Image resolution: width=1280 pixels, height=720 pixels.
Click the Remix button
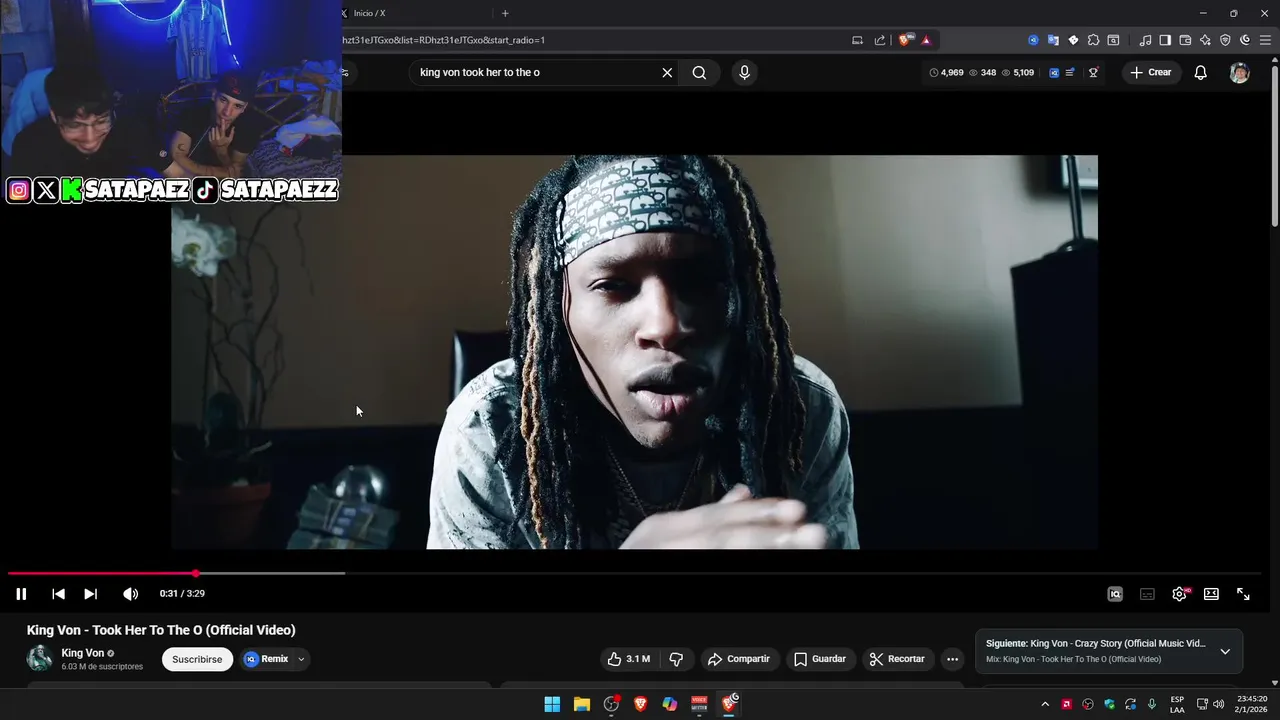click(x=266, y=659)
